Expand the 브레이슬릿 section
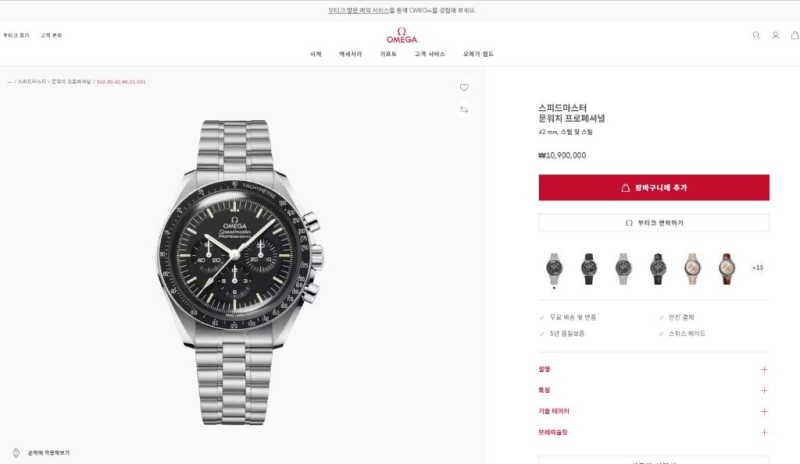This screenshot has width=800, height=464. pyautogui.click(x=654, y=432)
